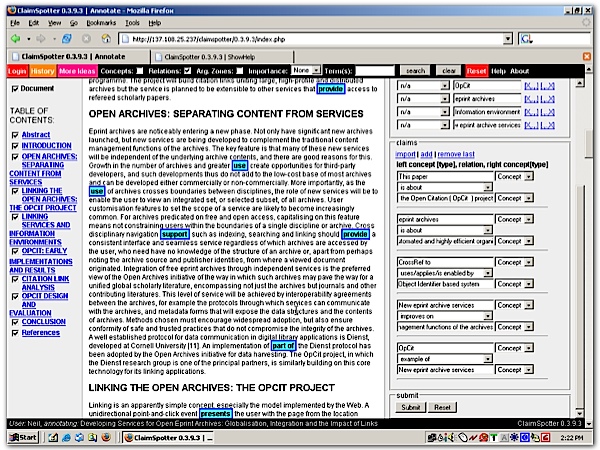The image size is (600, 450).
Task: Click the orange close-tab icon
Action: (x=586, y=57)
